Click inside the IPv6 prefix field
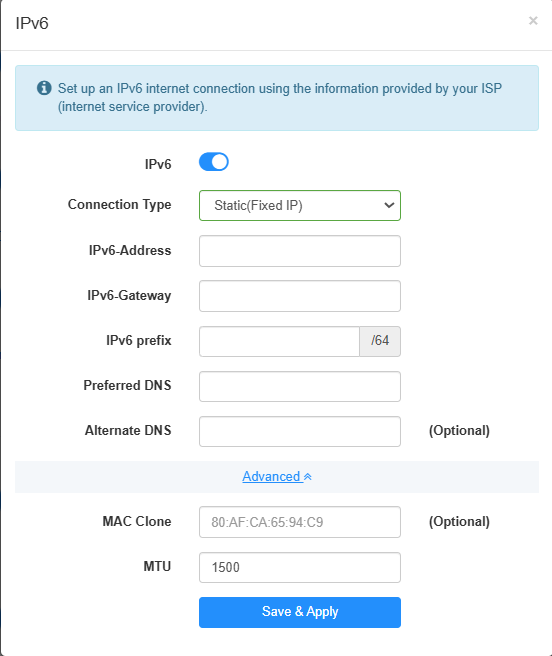This screenshot has height=656, width=552. tap(279, 341)
